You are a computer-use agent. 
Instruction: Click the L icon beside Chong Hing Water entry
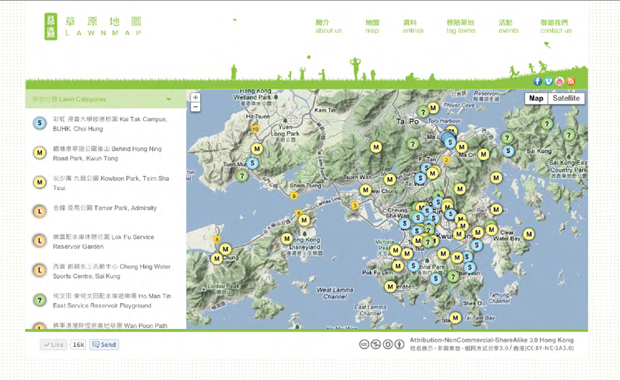coord(40,270)
